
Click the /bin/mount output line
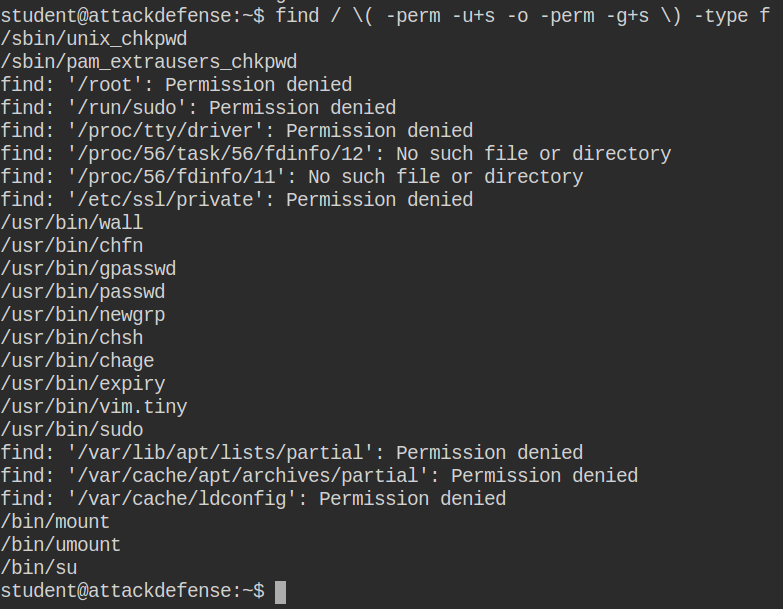point(55,522)
